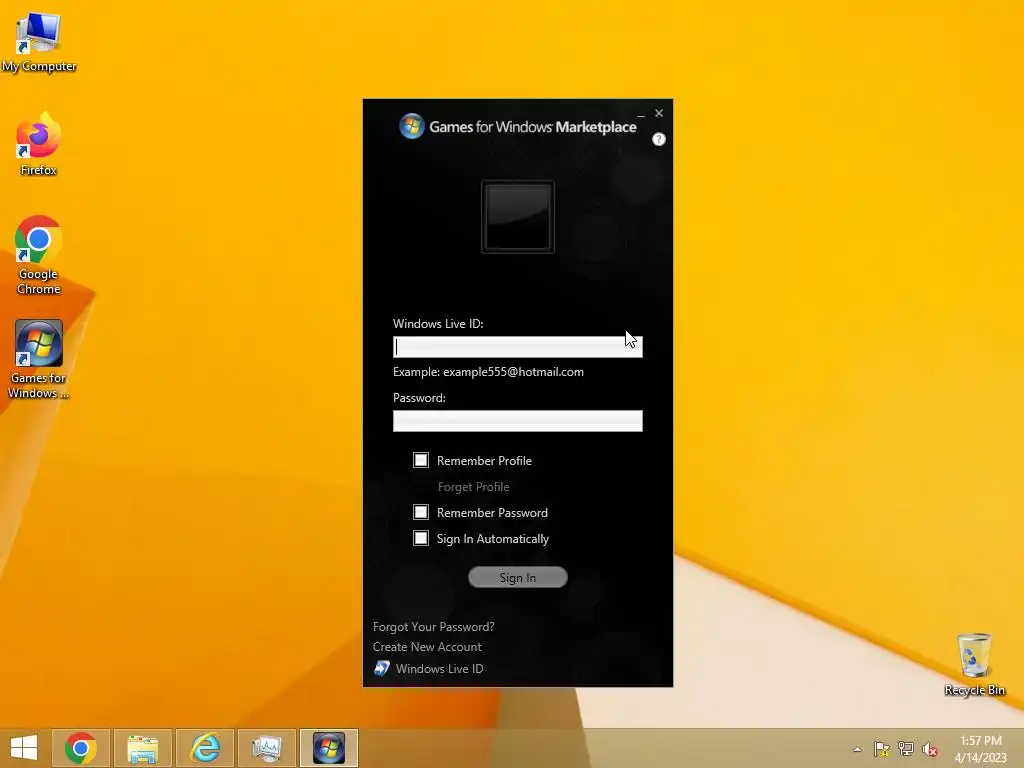1024x768 pixels.
Task: Open the Create New Account link
Action: click(x=427, y=647)
